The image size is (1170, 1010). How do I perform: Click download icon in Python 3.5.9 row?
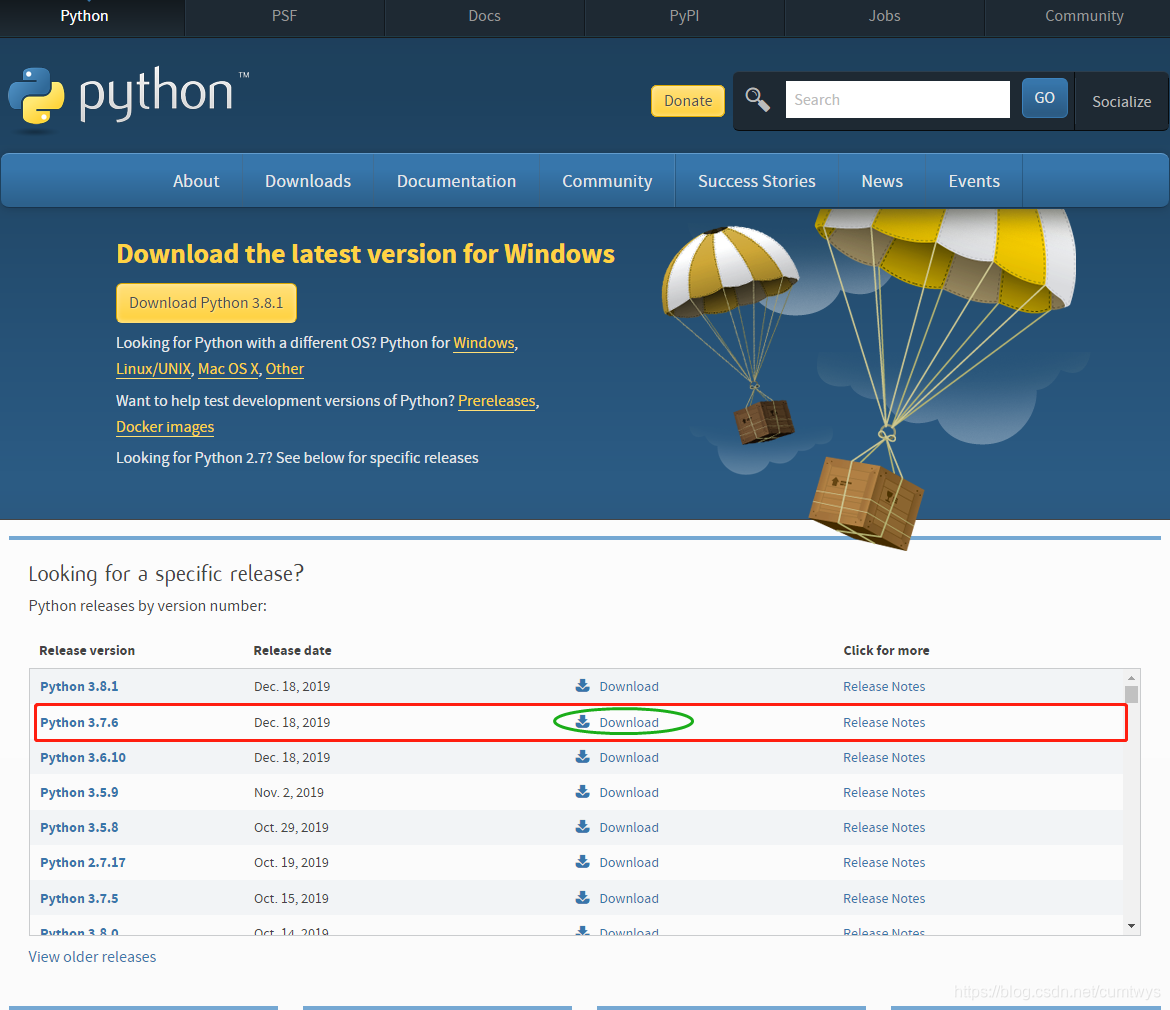click(583, 791)
